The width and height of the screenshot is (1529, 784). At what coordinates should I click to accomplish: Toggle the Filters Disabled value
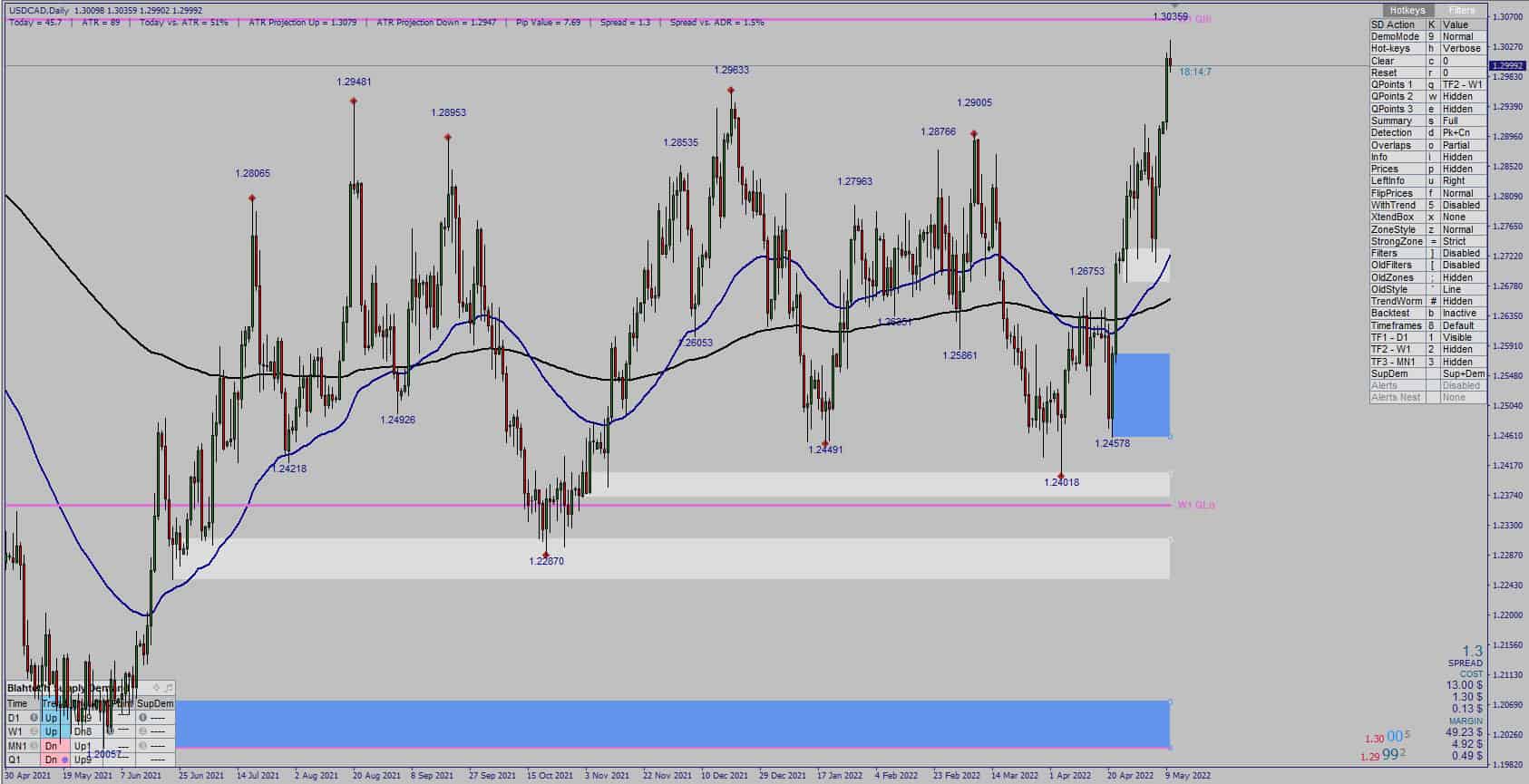point(1462,253)
